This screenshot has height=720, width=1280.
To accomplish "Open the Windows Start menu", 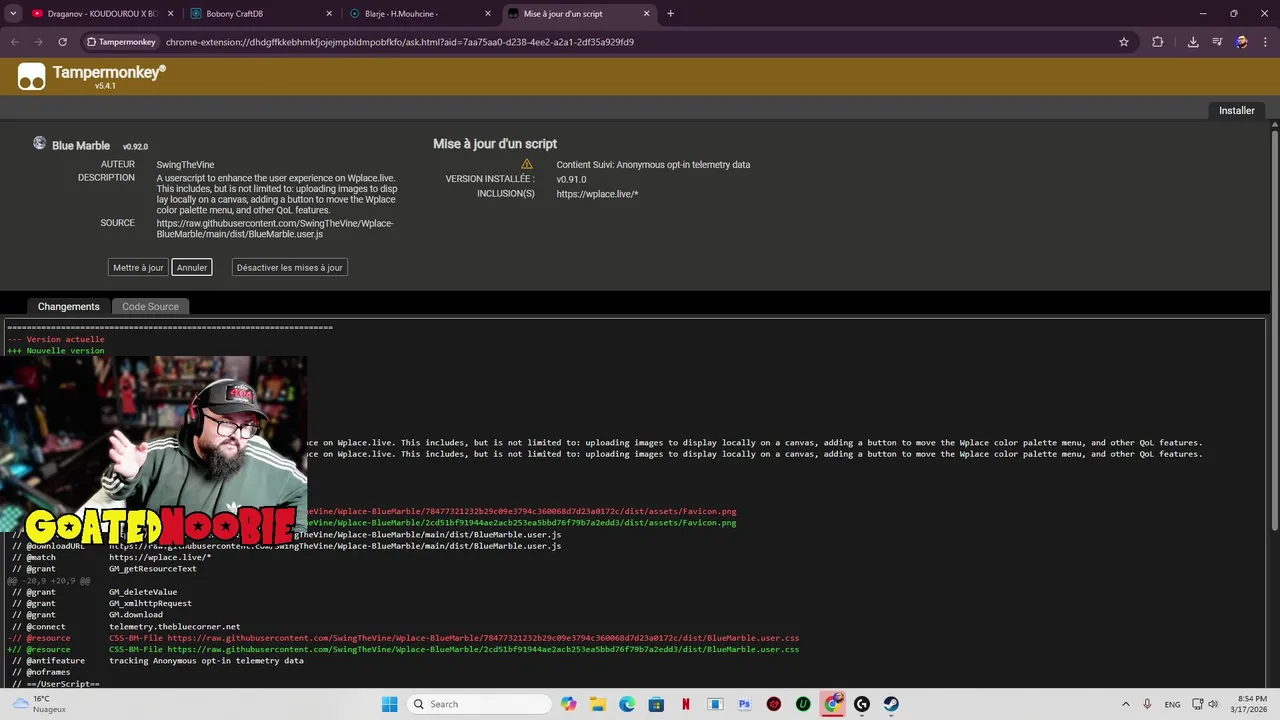I will [x=389, y=704].
